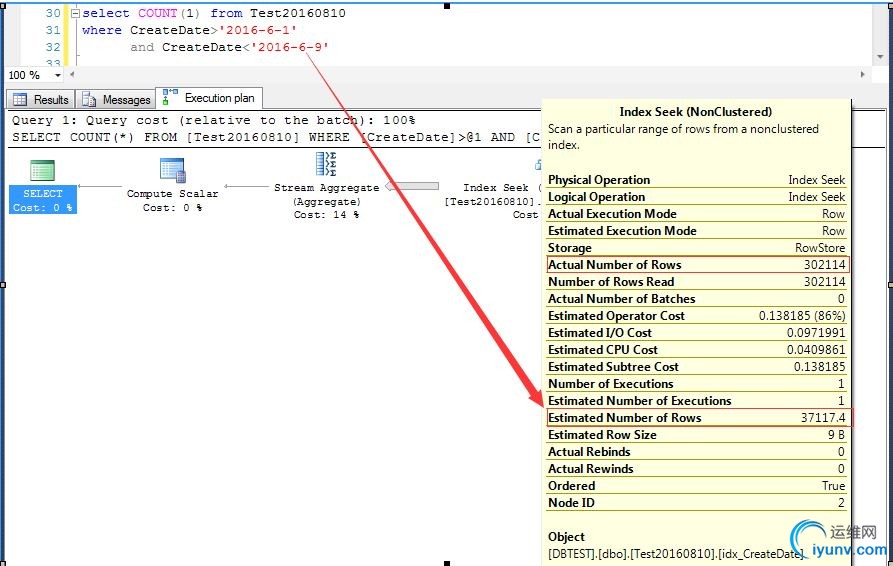The width and height of the screenshot is (893, 566).
Task: Click the Ordered True row
Action: [697, 486]
